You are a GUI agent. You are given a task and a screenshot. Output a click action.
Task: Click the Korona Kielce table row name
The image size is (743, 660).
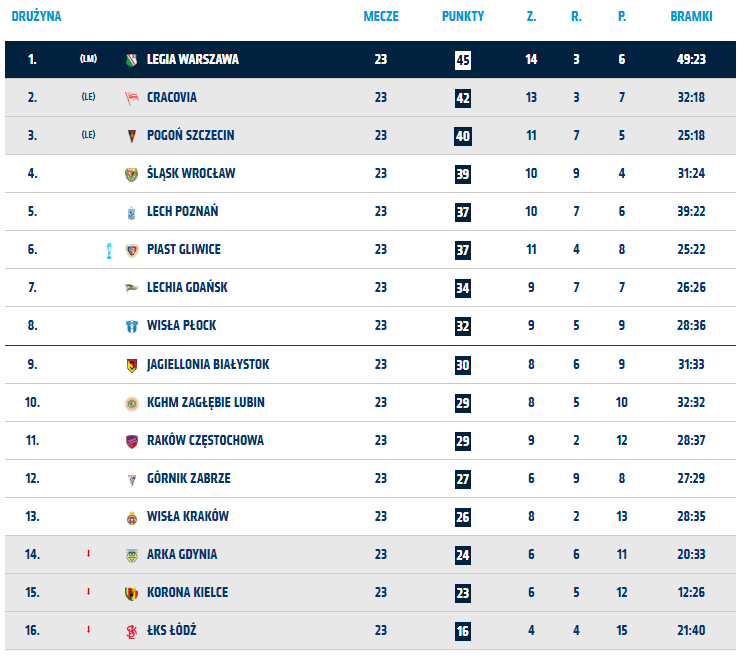(187, 593)
